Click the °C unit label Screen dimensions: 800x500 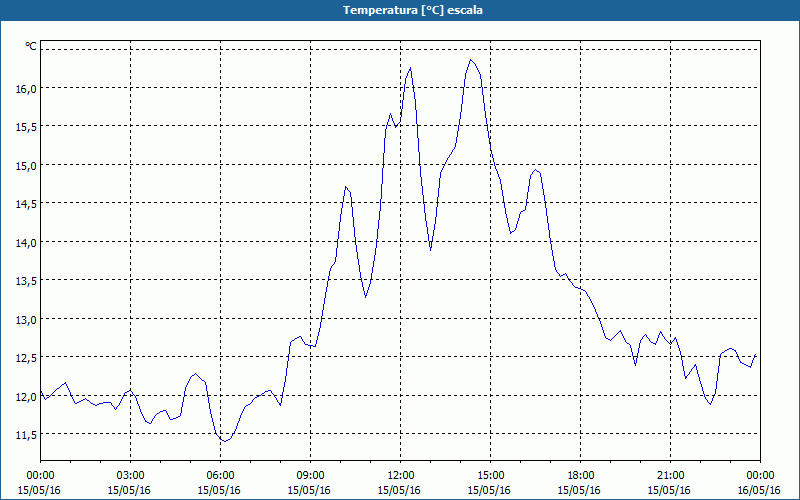tap(31, 46)
